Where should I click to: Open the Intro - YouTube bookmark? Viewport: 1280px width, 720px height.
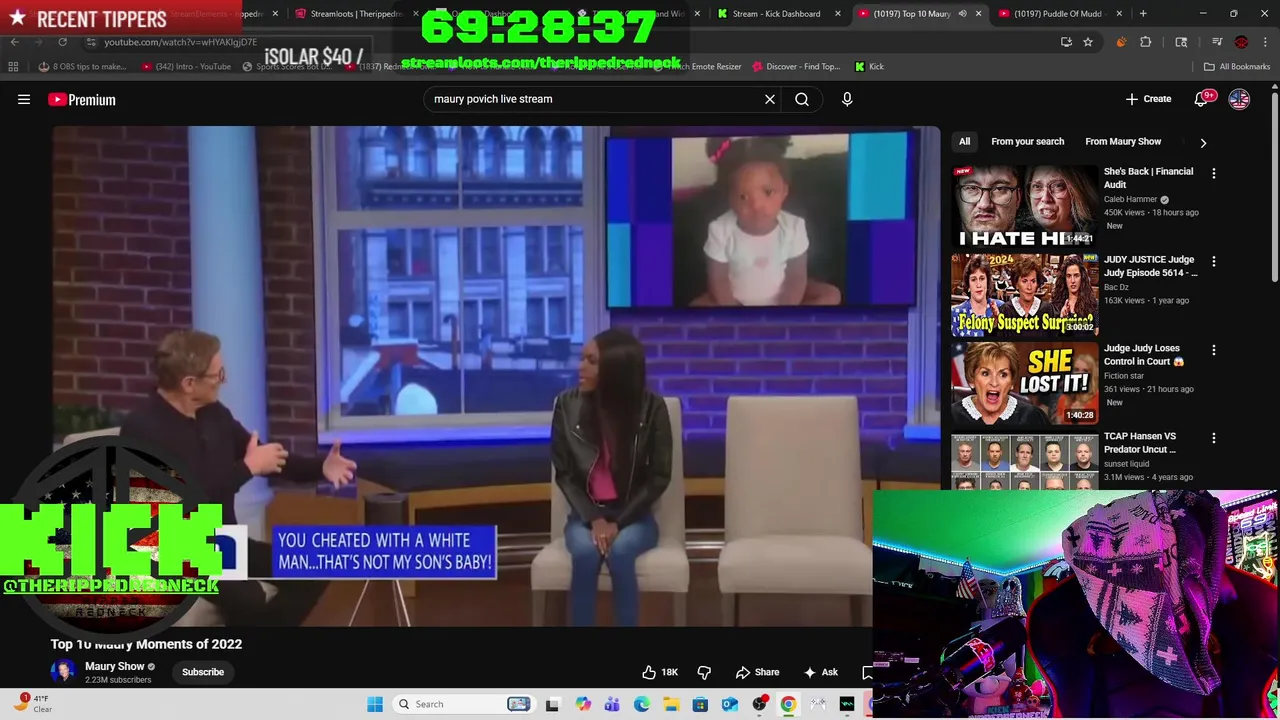tap(186, 66)
